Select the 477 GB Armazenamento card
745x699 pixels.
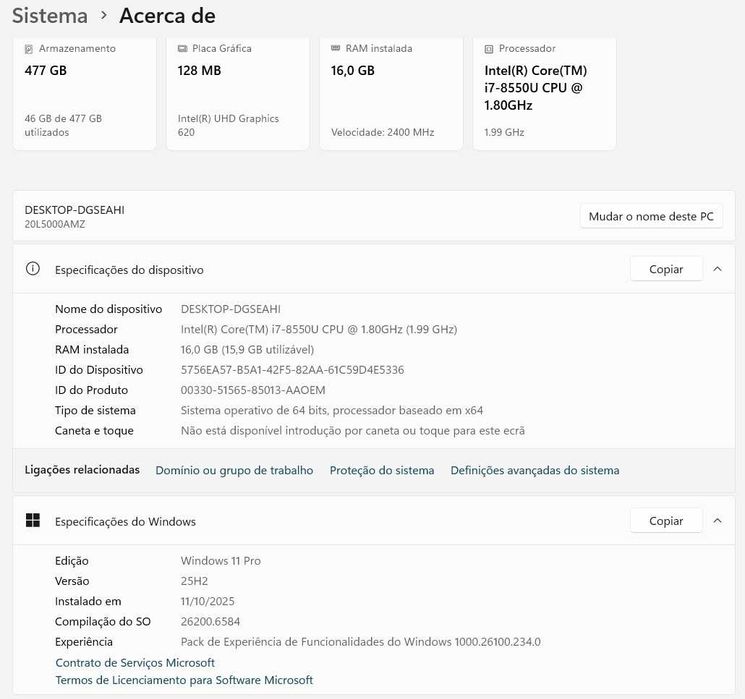(84, 95)
